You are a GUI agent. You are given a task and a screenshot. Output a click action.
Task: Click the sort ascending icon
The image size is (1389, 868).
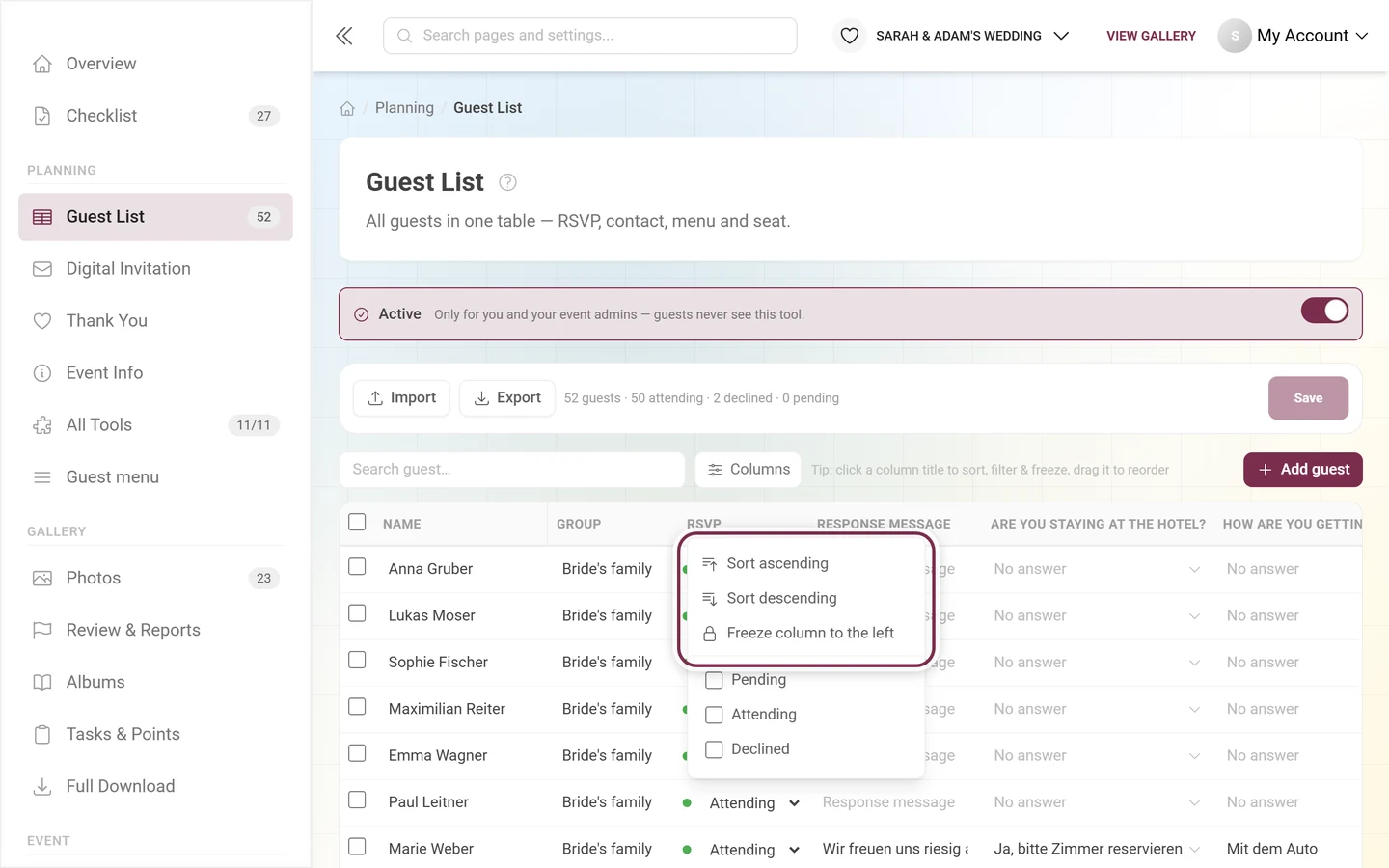click(710, 564)
